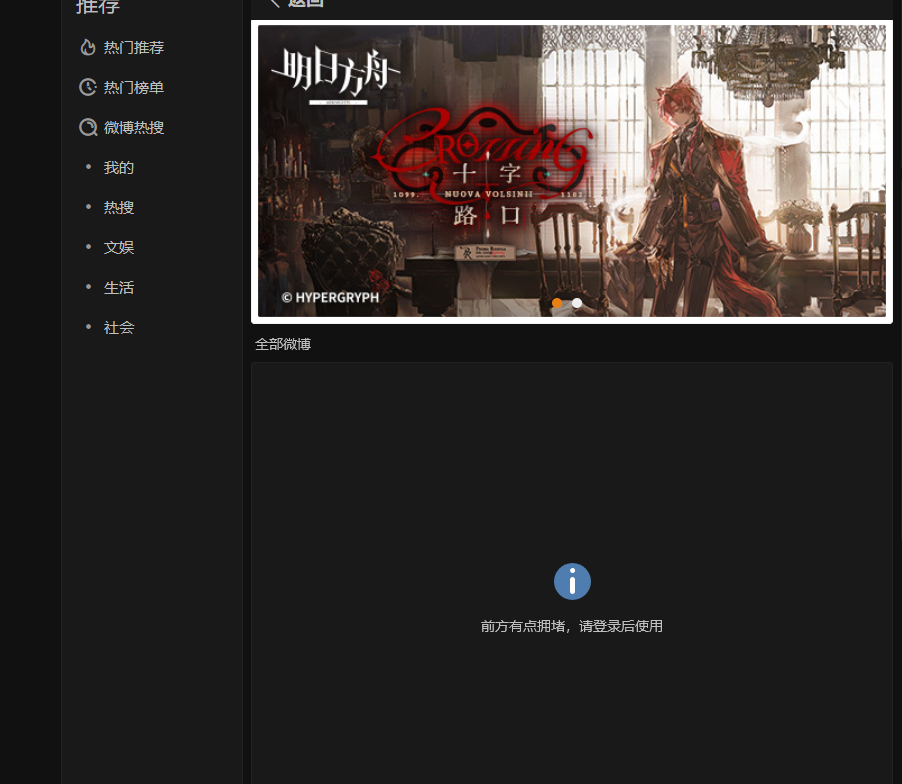Select the 社会 category
The width and height of the screenshot is (902, 784).
(x=119, y=327)
